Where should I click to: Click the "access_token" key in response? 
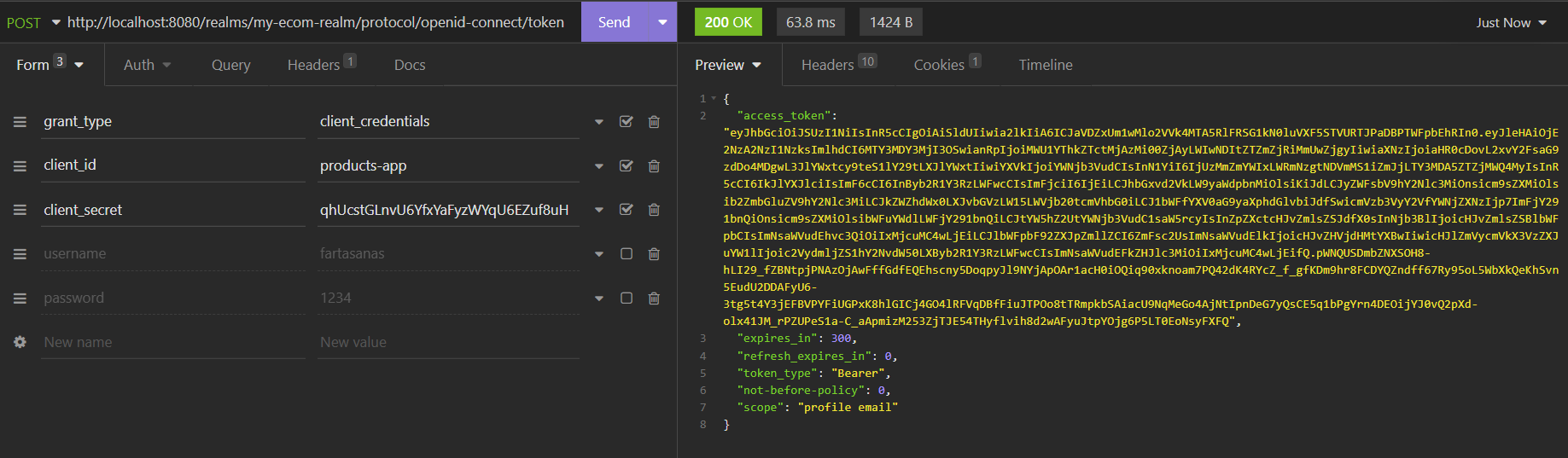[x=784, y=115]
